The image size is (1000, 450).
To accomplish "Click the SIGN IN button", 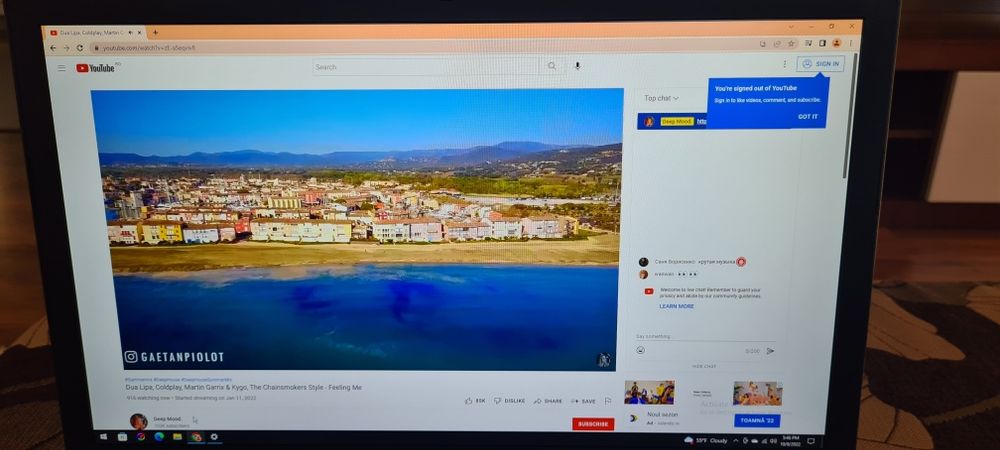I will pyautogui.click(x=821, y=64).
